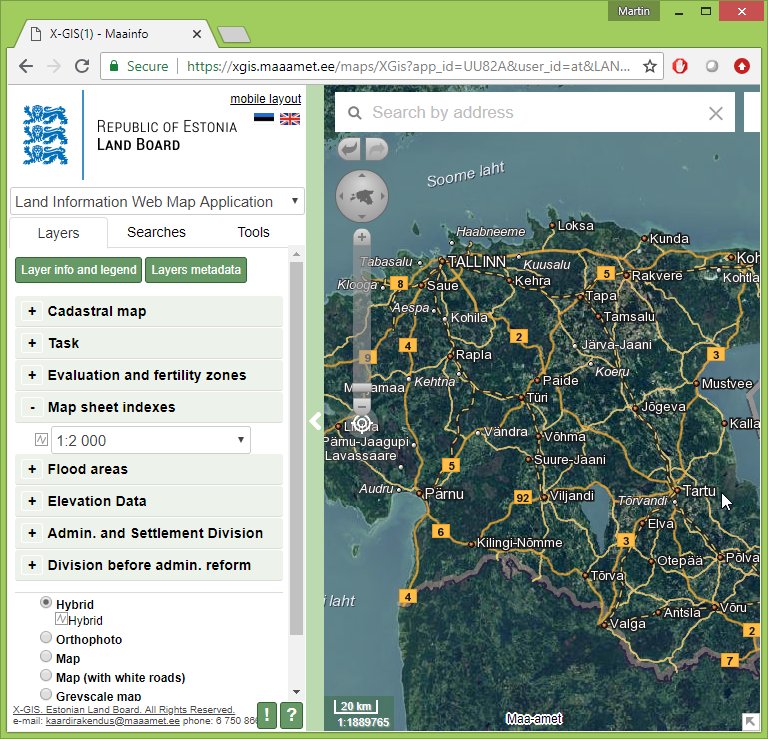
Task: Open the 1:2 000 map sheet scale dropdown
Action: 150,440
